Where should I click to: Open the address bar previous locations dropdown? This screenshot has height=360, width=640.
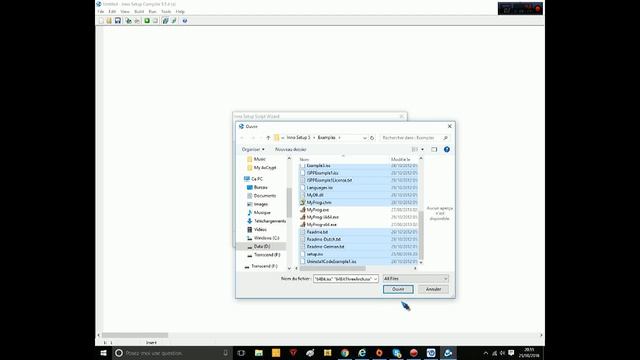click(x=364, y=138)
